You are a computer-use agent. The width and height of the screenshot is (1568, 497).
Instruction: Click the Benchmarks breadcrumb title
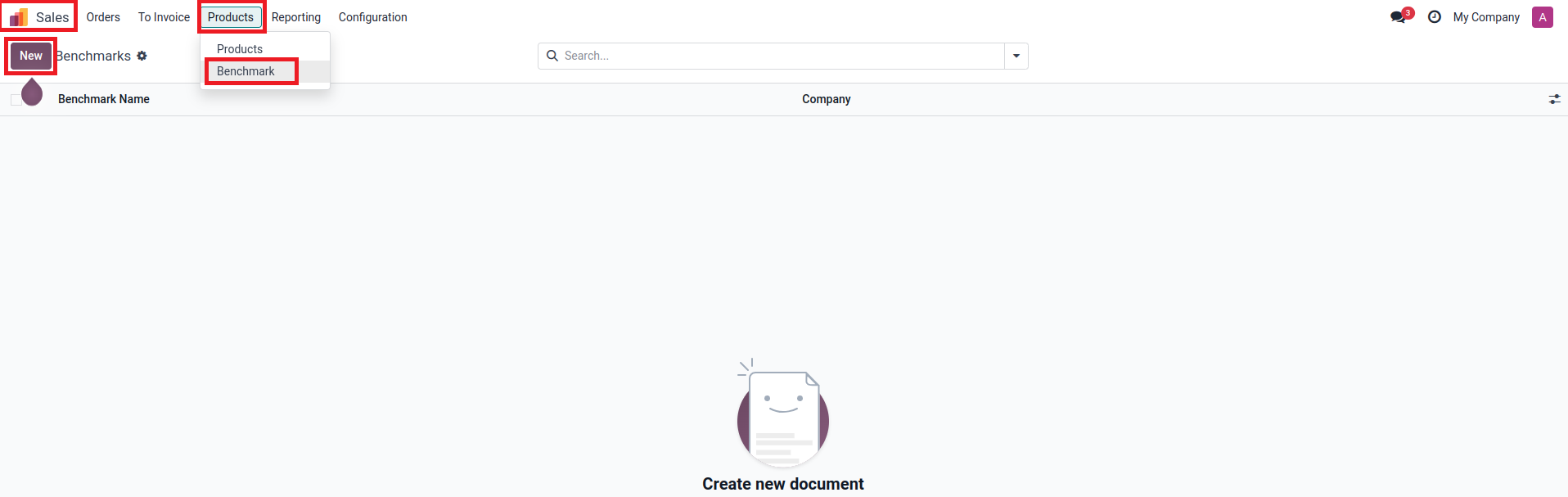[x=93, y=56]
